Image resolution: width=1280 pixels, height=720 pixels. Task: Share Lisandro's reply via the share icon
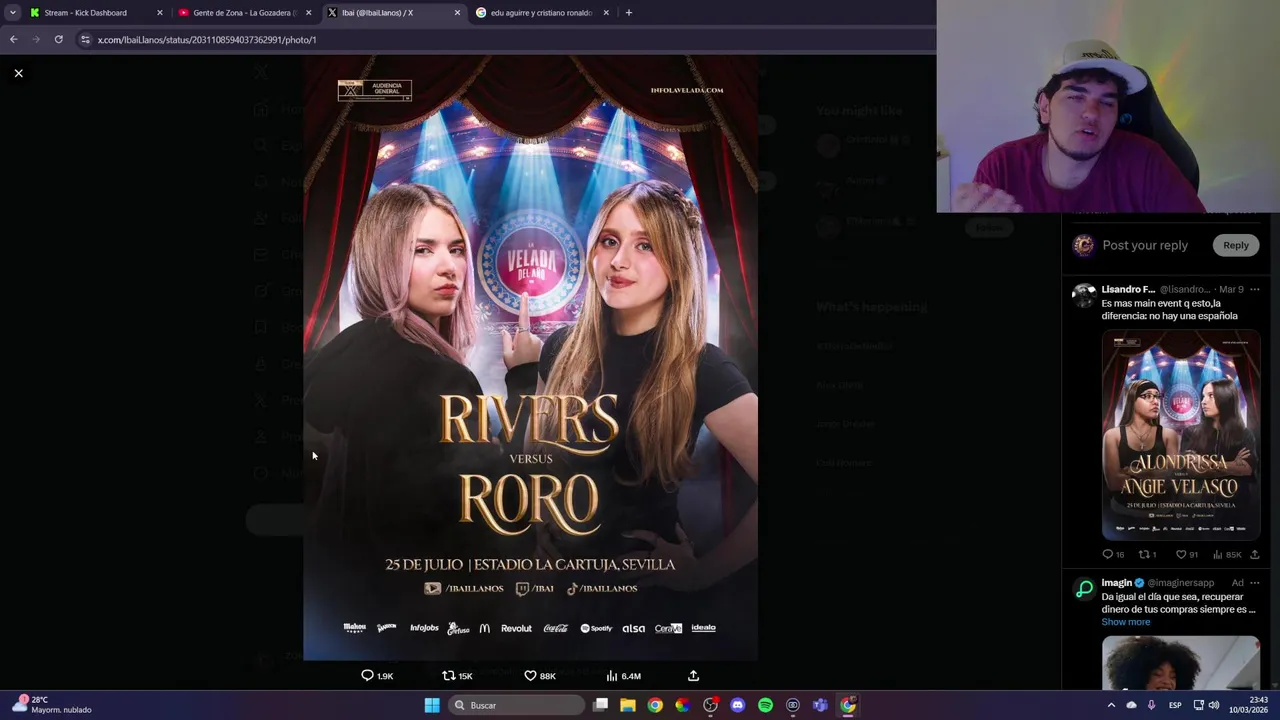[x=1255, y=554]
